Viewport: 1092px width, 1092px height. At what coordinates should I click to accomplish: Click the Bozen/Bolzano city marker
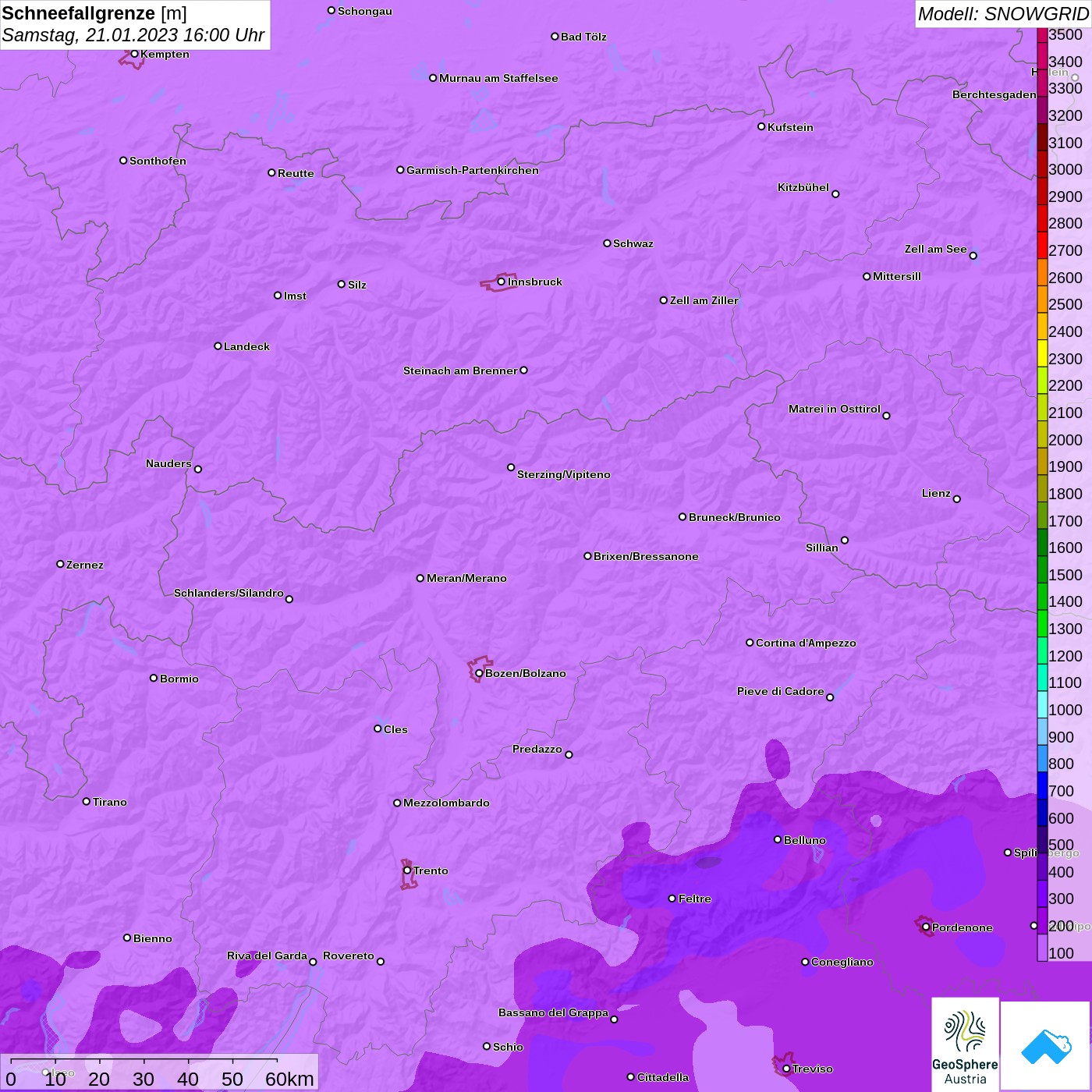coord(479,673)
